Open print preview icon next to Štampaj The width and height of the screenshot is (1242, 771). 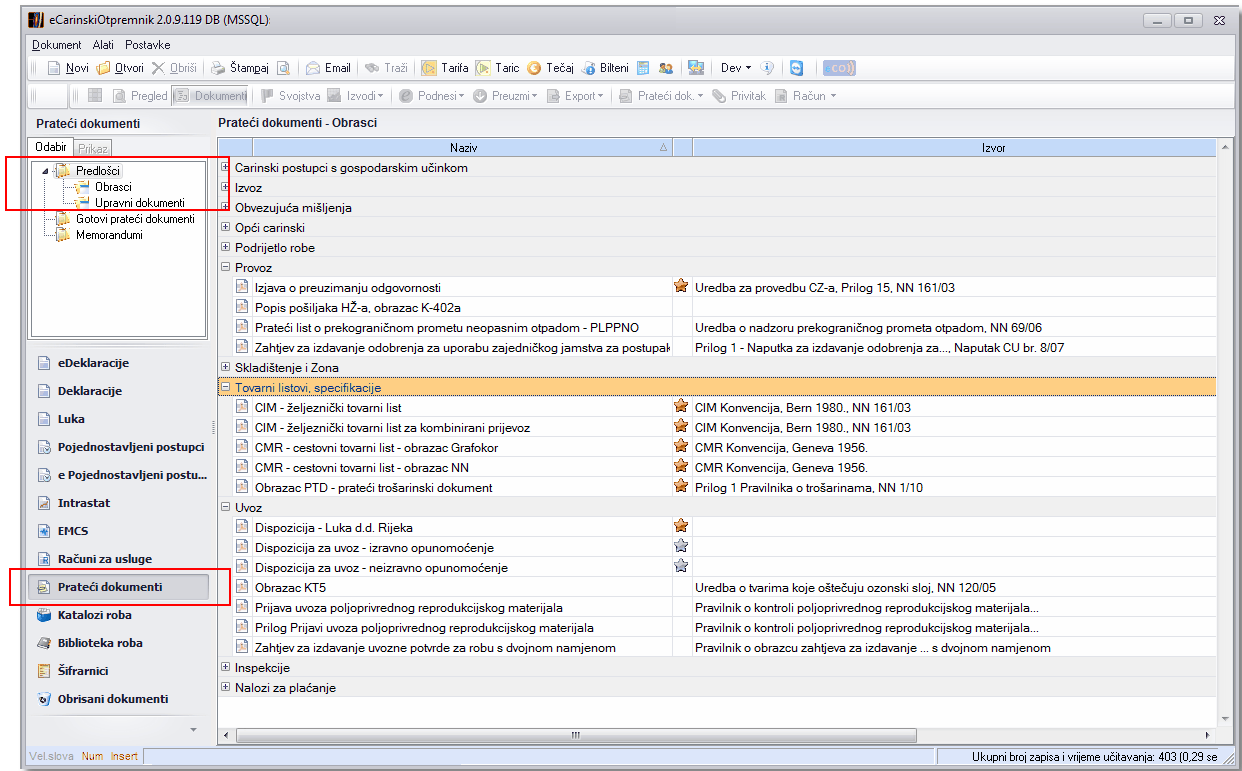pos(284,68)
